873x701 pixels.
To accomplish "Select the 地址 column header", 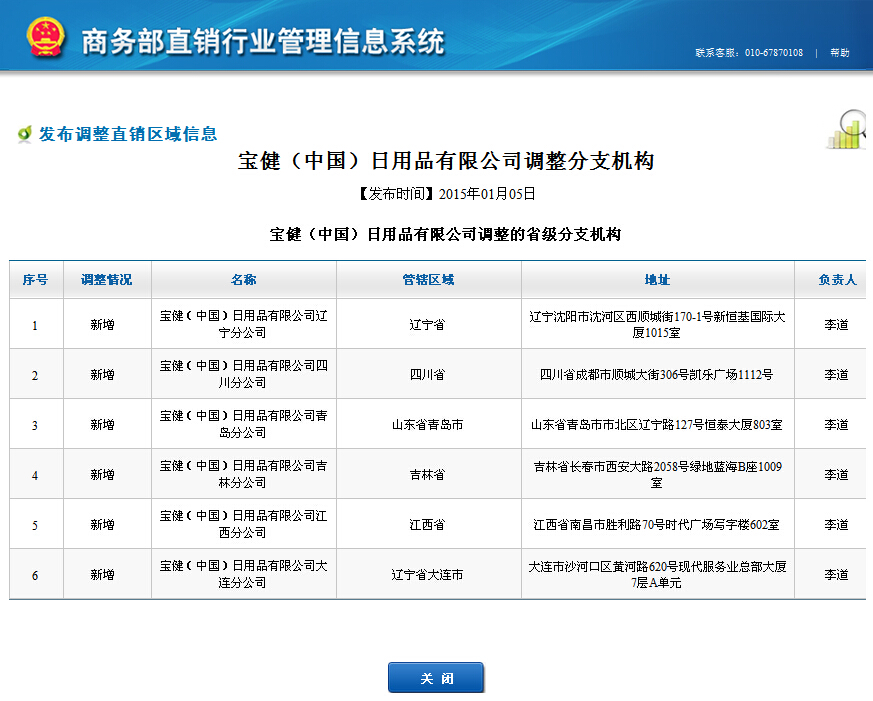I will point(657,280).
